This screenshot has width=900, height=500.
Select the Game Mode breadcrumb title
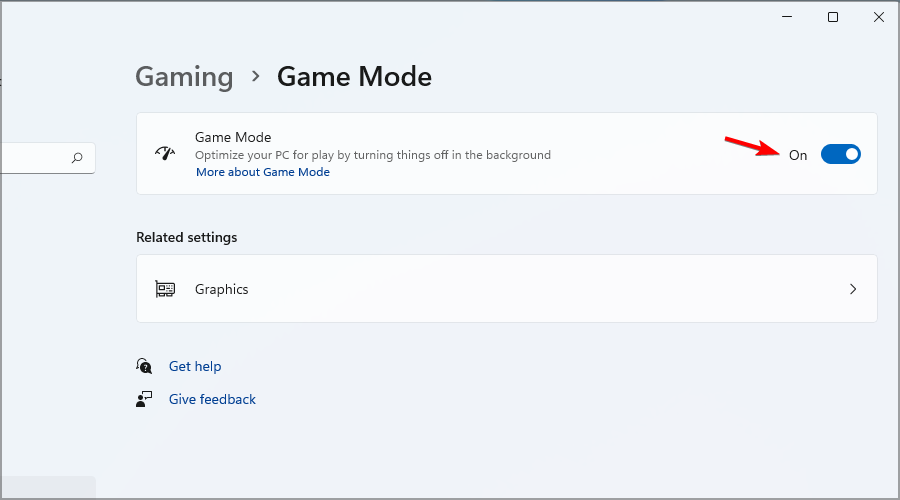(x=354, y=76)
